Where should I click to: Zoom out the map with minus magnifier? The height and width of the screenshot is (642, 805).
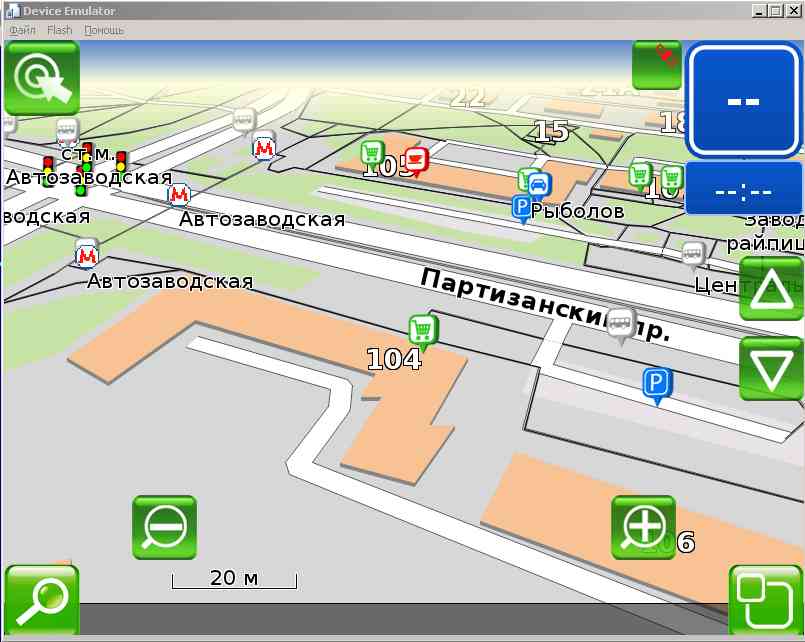[164, 527]
